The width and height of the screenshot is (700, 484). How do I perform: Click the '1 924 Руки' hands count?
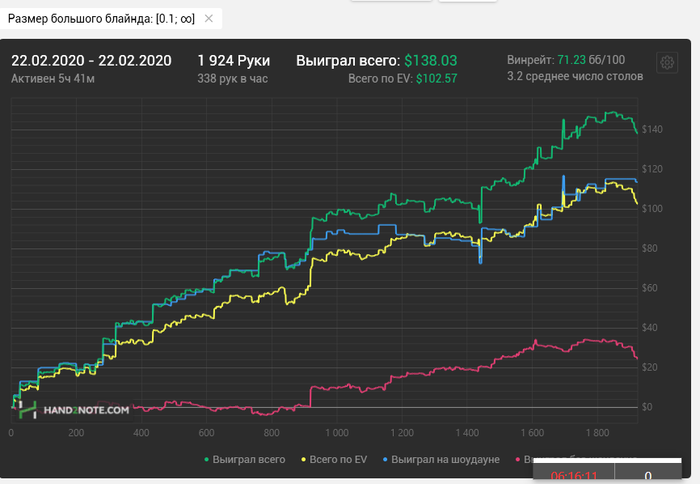click(x=233, y=61)
